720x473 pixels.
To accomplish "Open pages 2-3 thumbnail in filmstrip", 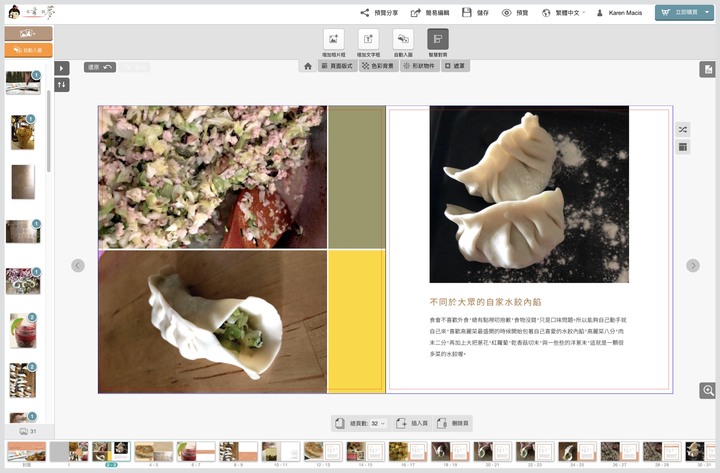I will pos(111,451).
